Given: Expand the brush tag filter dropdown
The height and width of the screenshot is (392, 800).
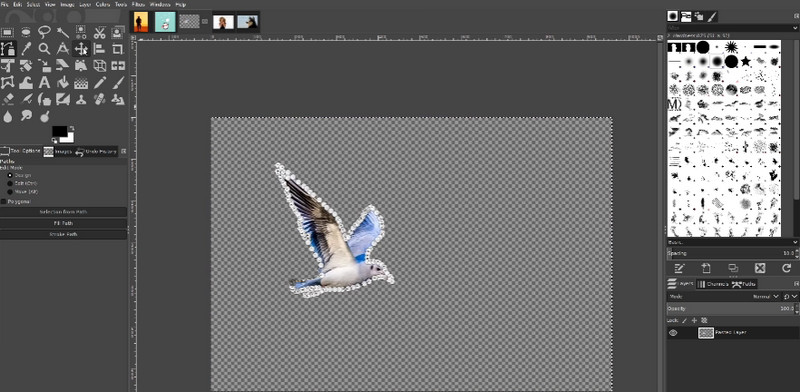Looking at the screenshot, I should 732,28.
